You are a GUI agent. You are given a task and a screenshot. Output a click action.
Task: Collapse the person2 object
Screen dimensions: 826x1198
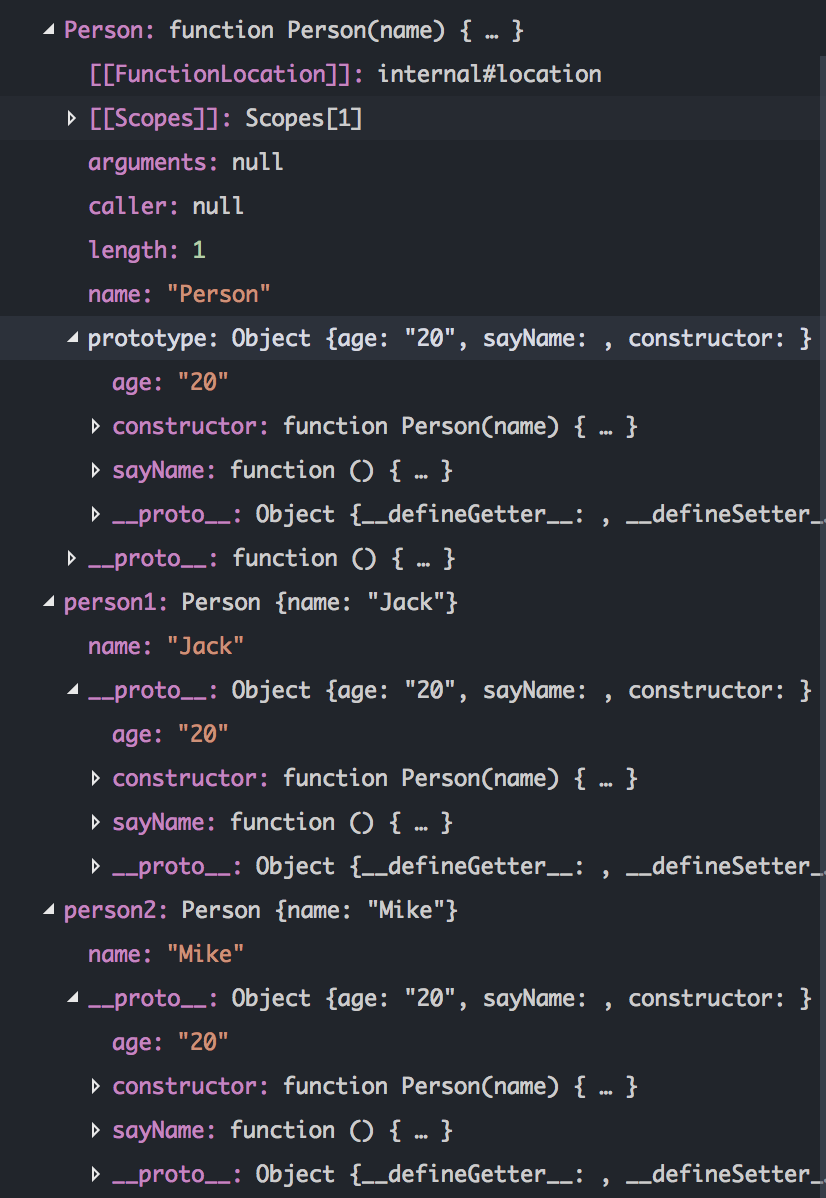point(49,911)
